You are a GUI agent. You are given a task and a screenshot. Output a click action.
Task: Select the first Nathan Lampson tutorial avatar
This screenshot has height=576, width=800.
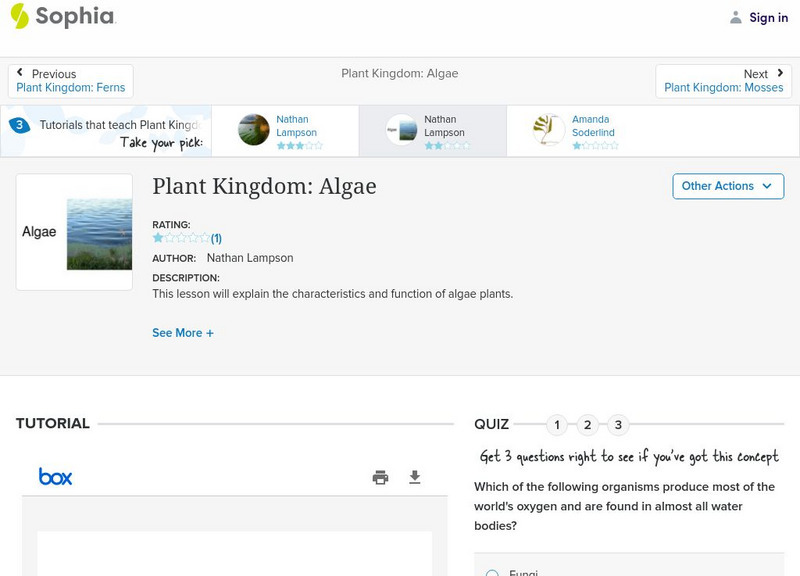(x=254, y=130)
